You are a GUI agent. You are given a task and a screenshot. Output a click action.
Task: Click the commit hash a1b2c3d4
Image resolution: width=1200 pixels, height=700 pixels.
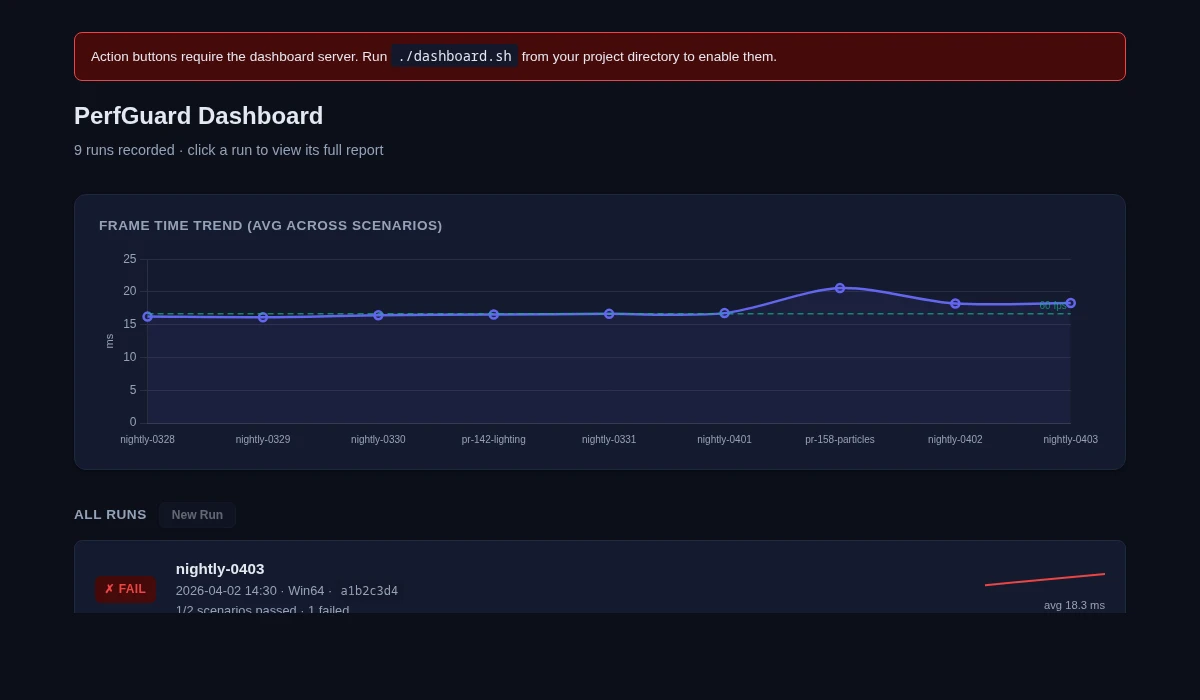coord(369,590)
